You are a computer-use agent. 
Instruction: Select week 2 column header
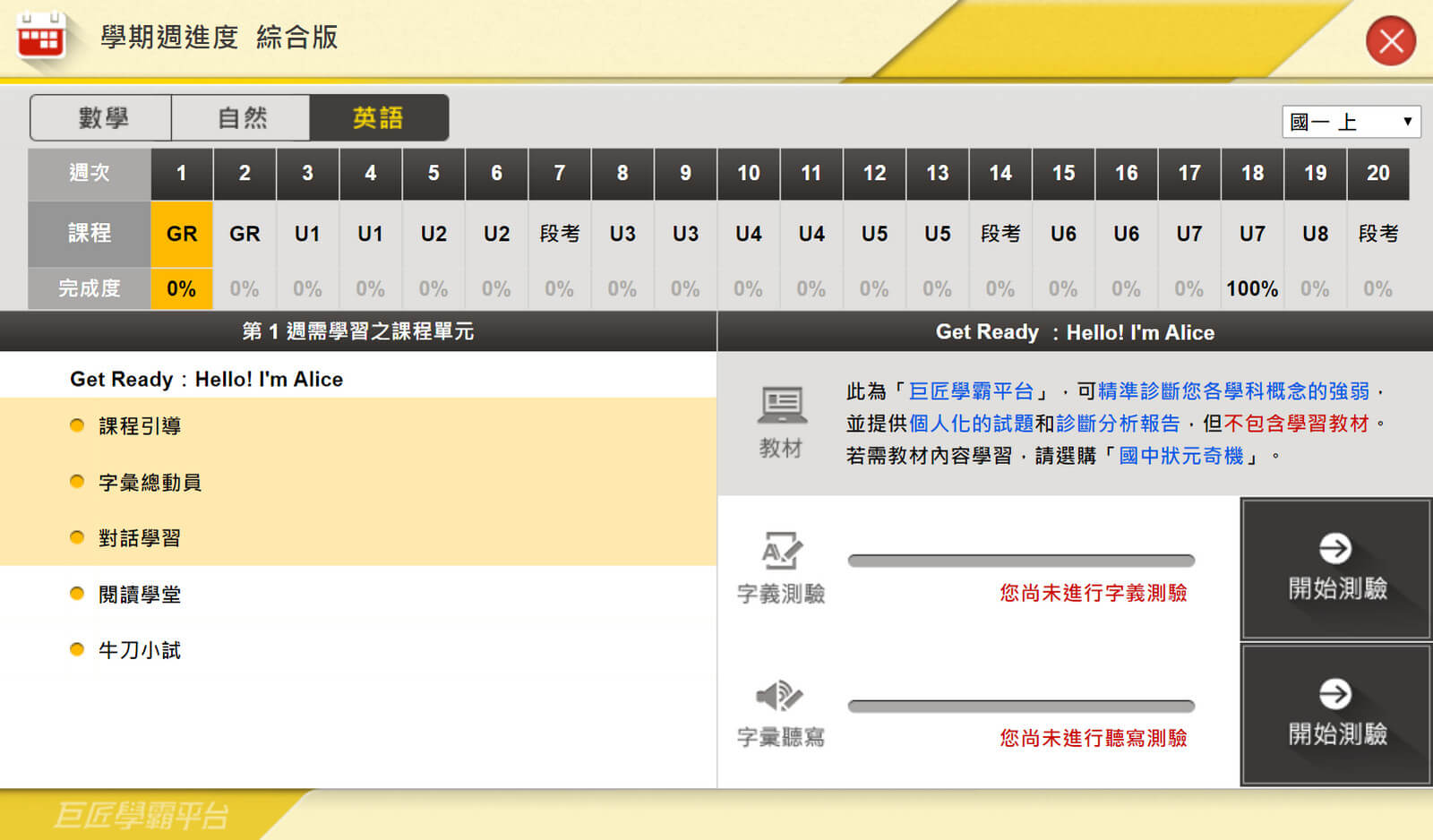245,174
